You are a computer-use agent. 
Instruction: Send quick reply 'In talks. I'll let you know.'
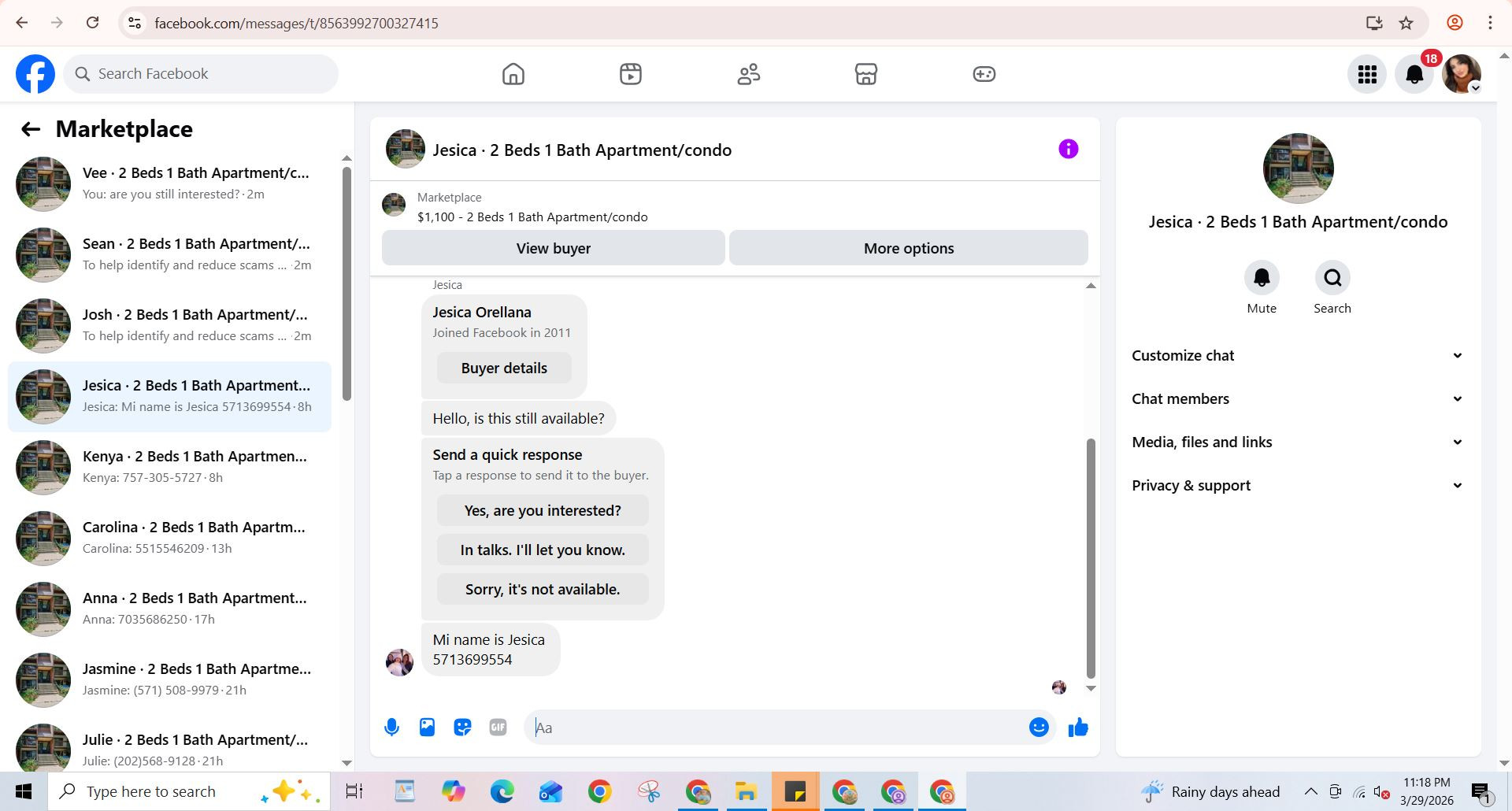[543, 550]
